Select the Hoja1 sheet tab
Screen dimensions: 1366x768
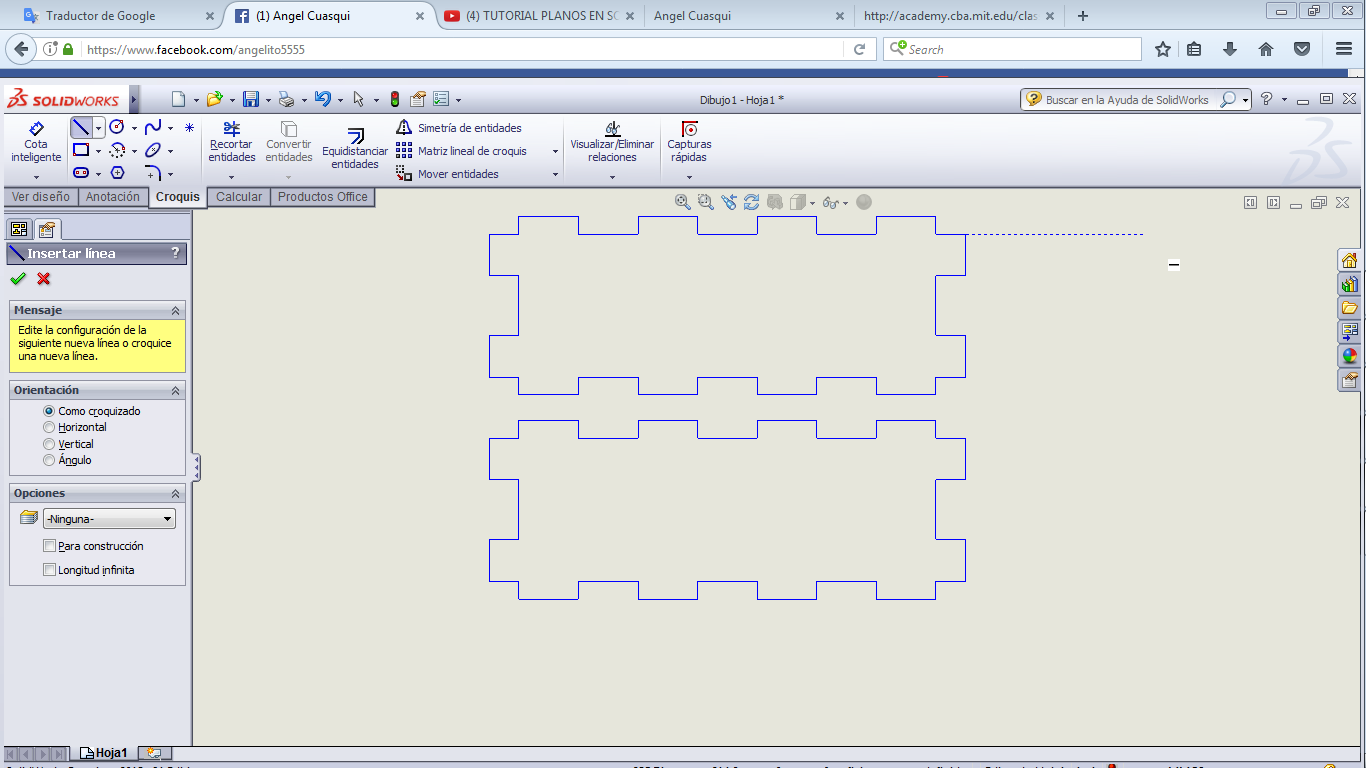click(x=104, y=753)
